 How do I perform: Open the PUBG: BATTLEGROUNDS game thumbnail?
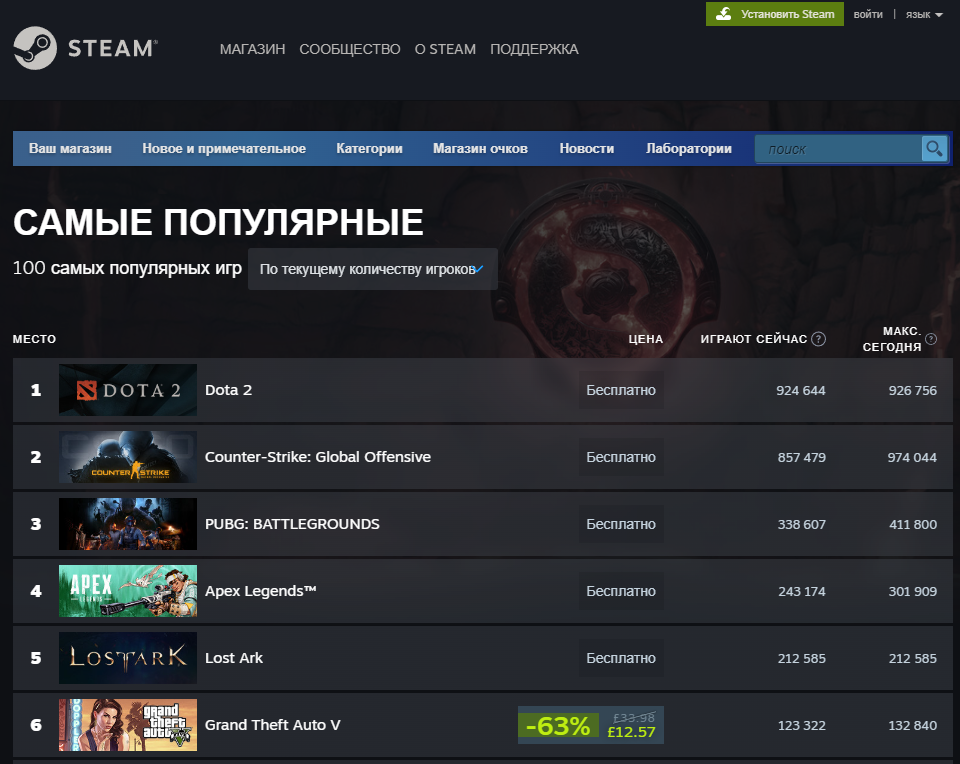coord(128,524)
